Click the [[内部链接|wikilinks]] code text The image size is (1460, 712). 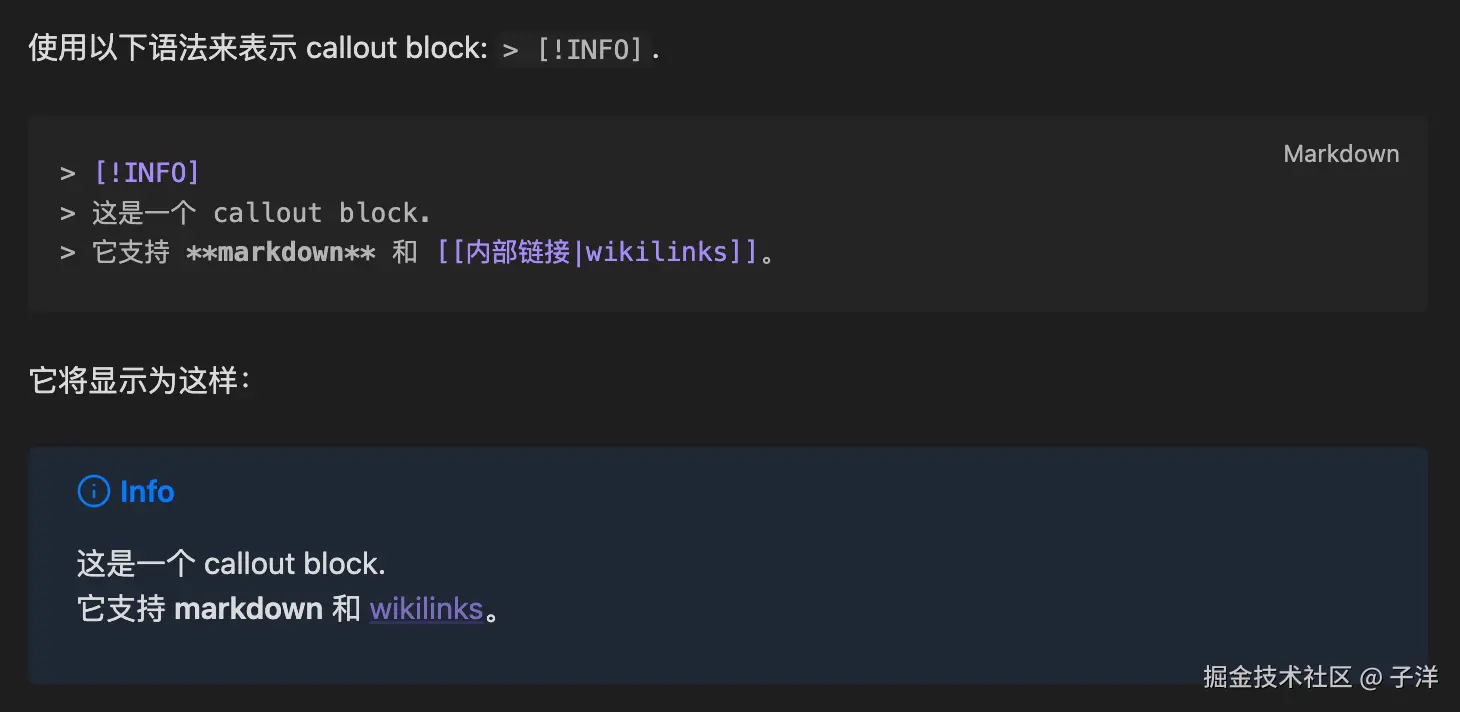pos(597,252)
